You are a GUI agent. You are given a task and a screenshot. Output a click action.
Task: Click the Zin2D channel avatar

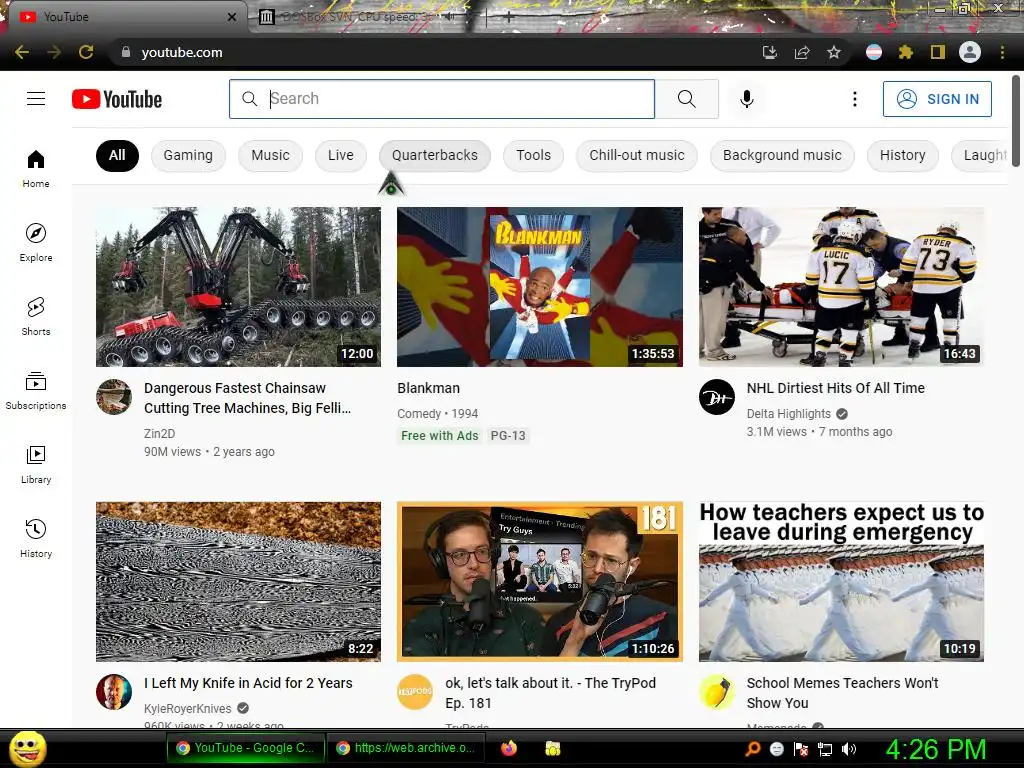pos(114,396)
